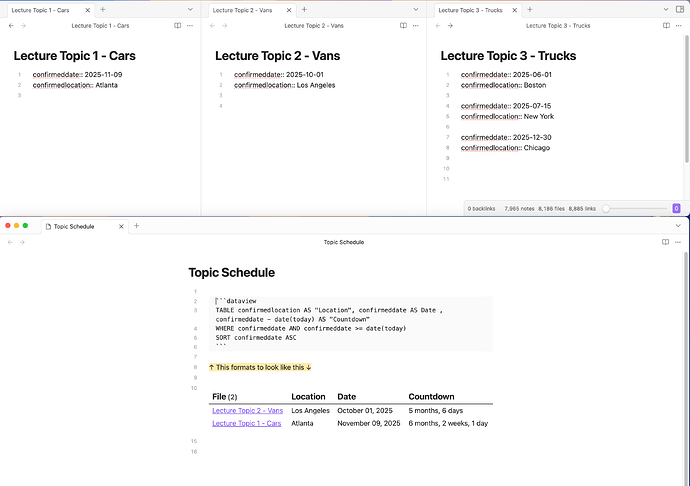This screenshot has height=486, width=690.
Task: Close the Lecture Topic 1 - Cars tab
Action: click(x=88, y=10)
